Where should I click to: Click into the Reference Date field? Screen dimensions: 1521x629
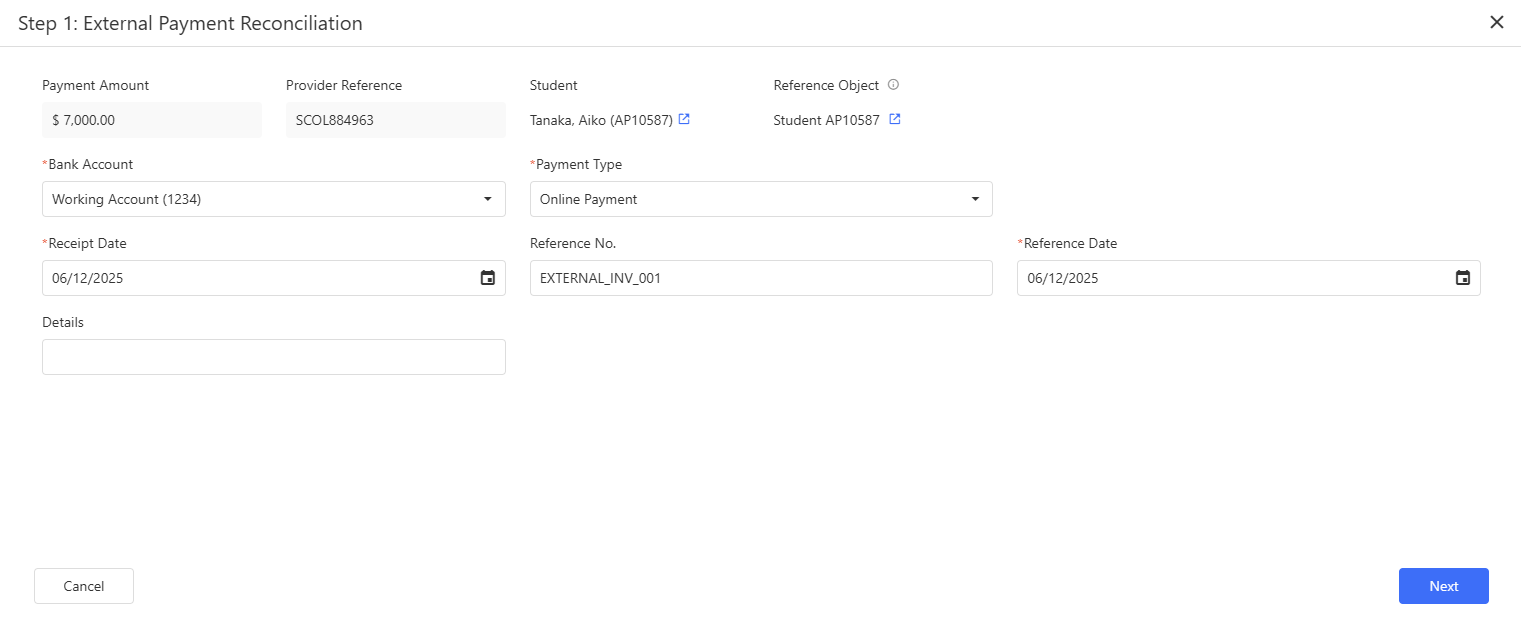tap(1230, 278)
